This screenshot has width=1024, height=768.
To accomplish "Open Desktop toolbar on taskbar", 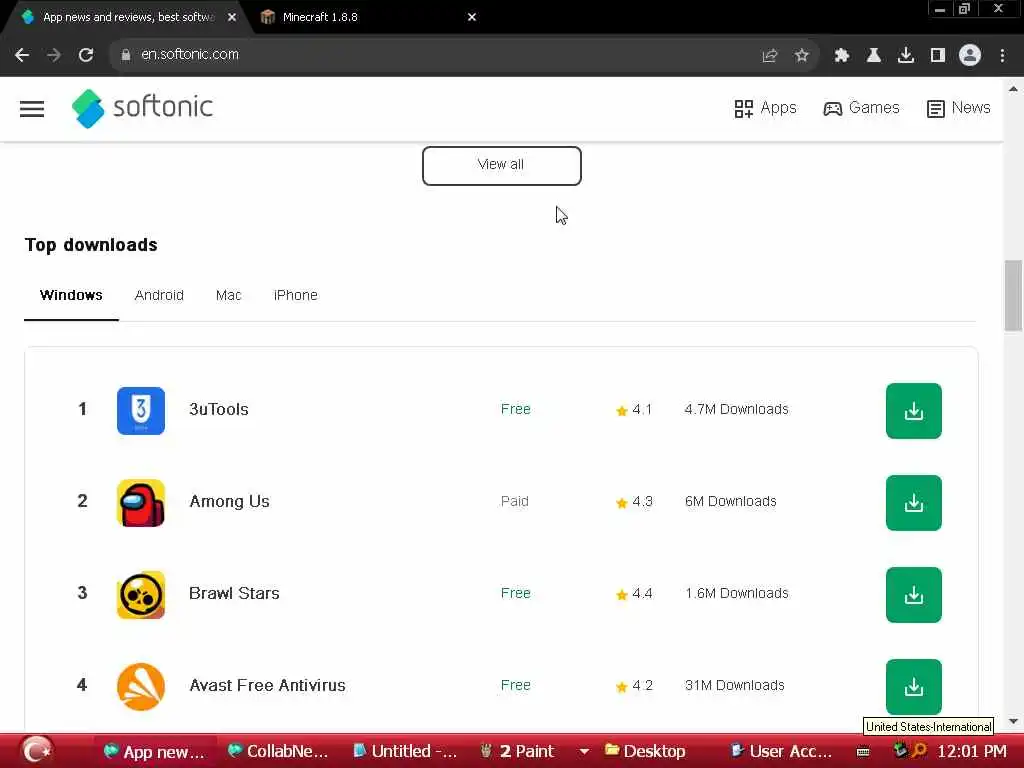I will coord(645,752).
